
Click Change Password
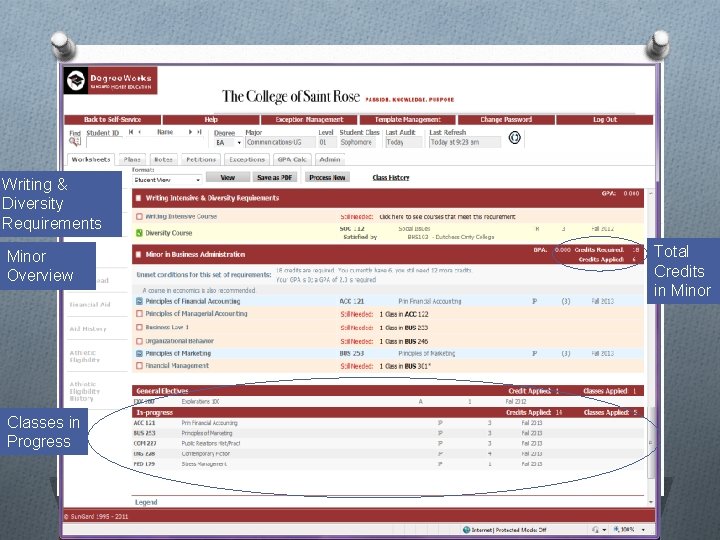pos(506,119)
